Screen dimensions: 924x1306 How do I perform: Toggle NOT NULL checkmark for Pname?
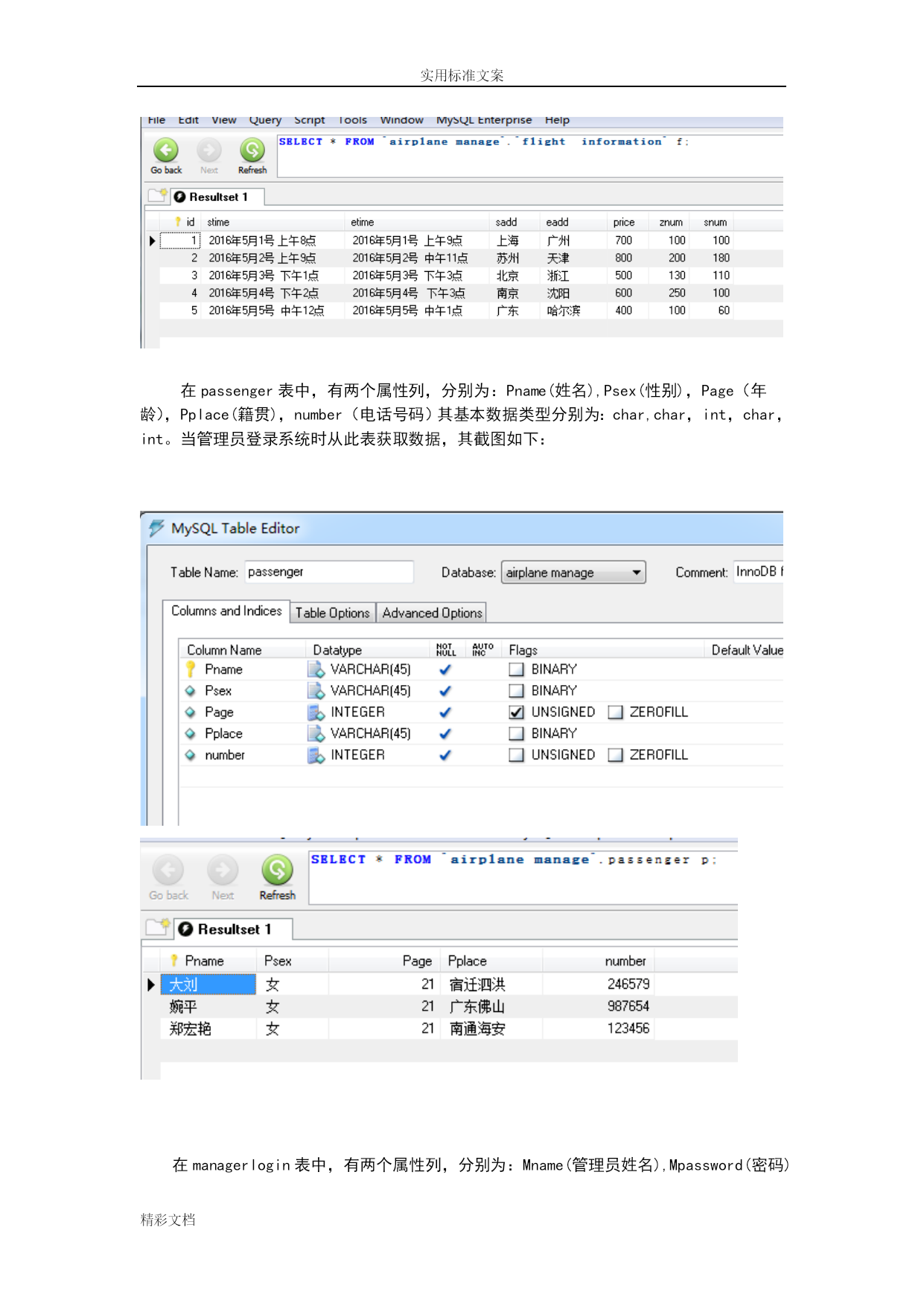(x=445, y=669)
